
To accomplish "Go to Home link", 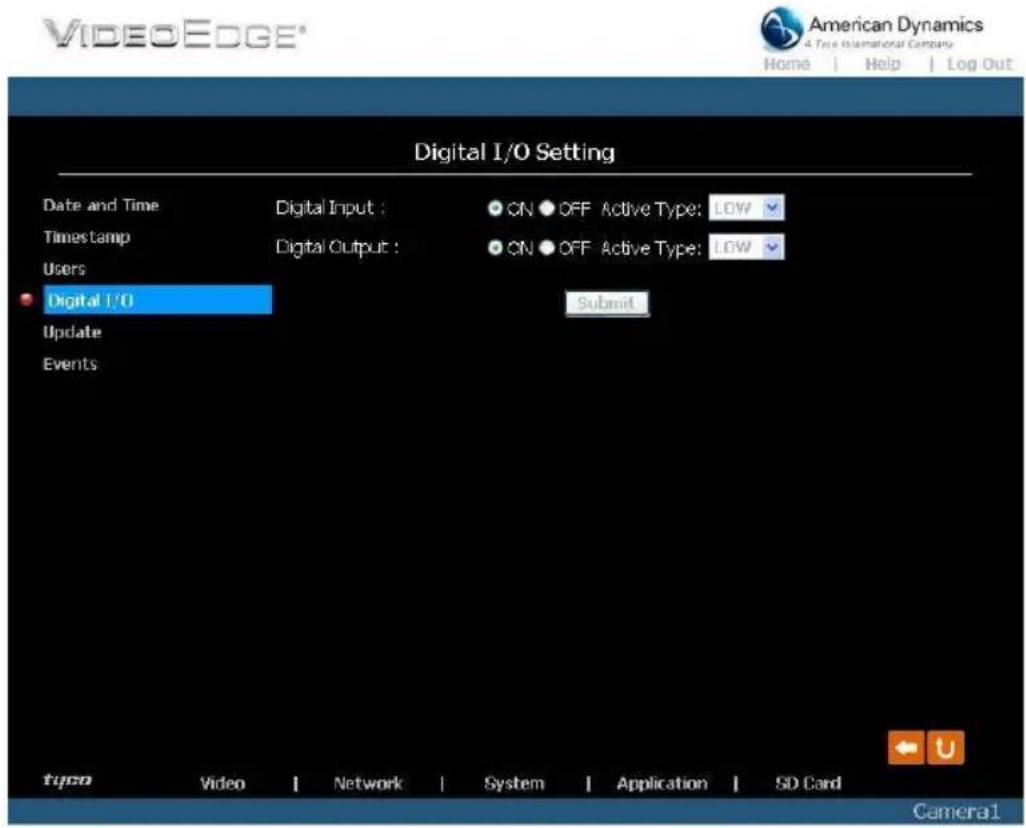I will (x=787, y=64).
